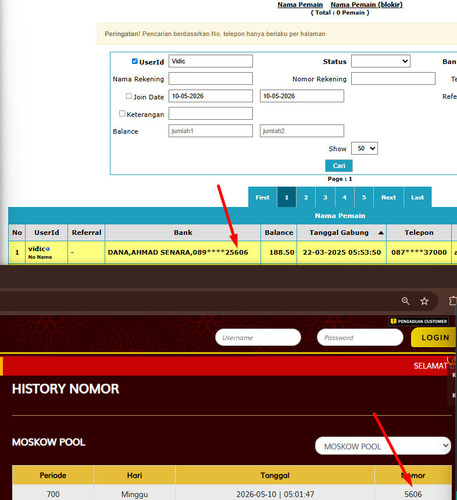The width and height of the screenshot is (457, 500).
Task: Click the Periode column header
Action: point(53,475)
